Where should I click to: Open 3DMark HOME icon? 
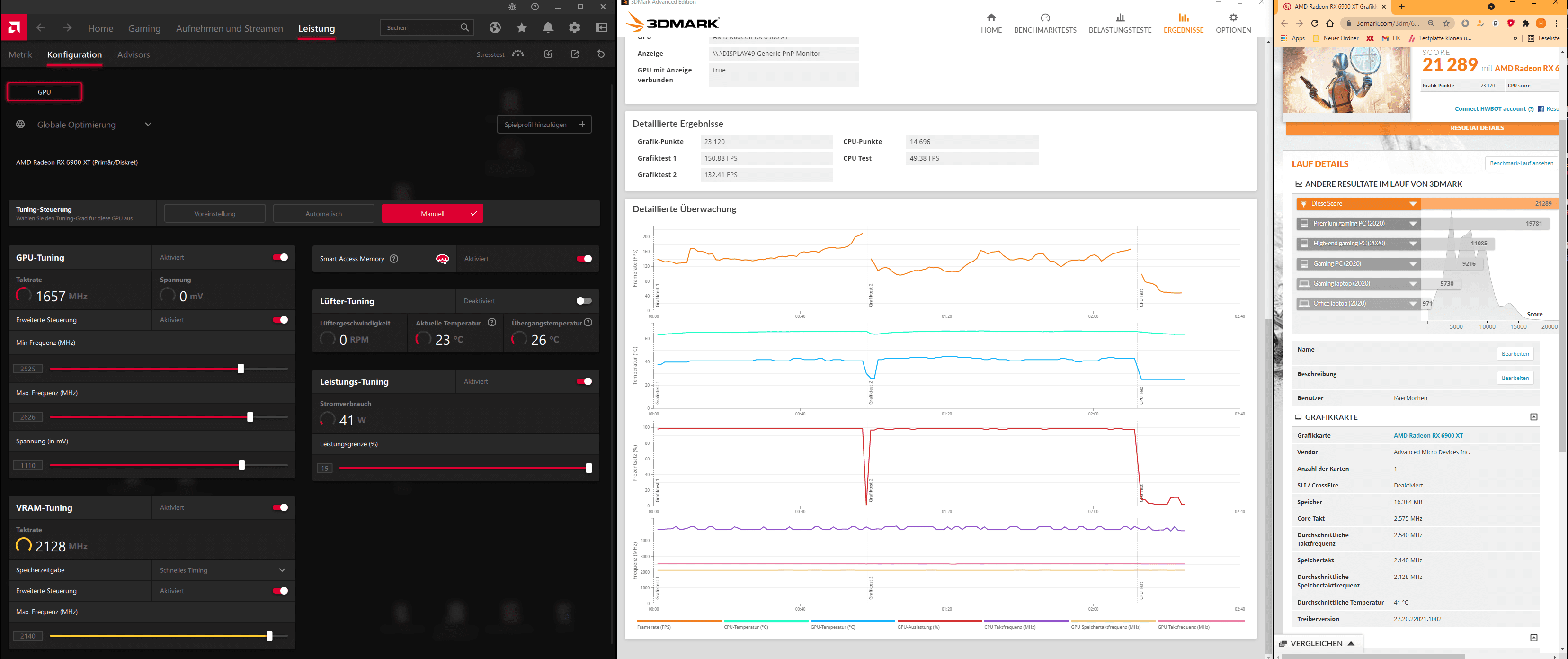pyautogui.click(x=991, y=18)
